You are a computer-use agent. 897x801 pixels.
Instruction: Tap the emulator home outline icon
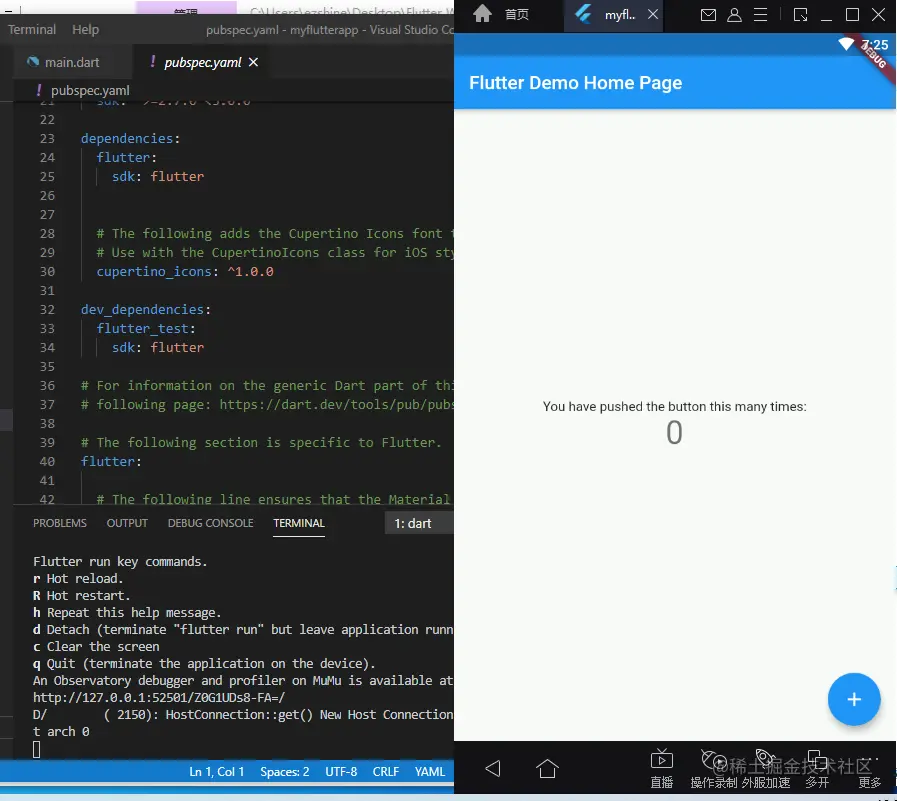click(547, 768)
